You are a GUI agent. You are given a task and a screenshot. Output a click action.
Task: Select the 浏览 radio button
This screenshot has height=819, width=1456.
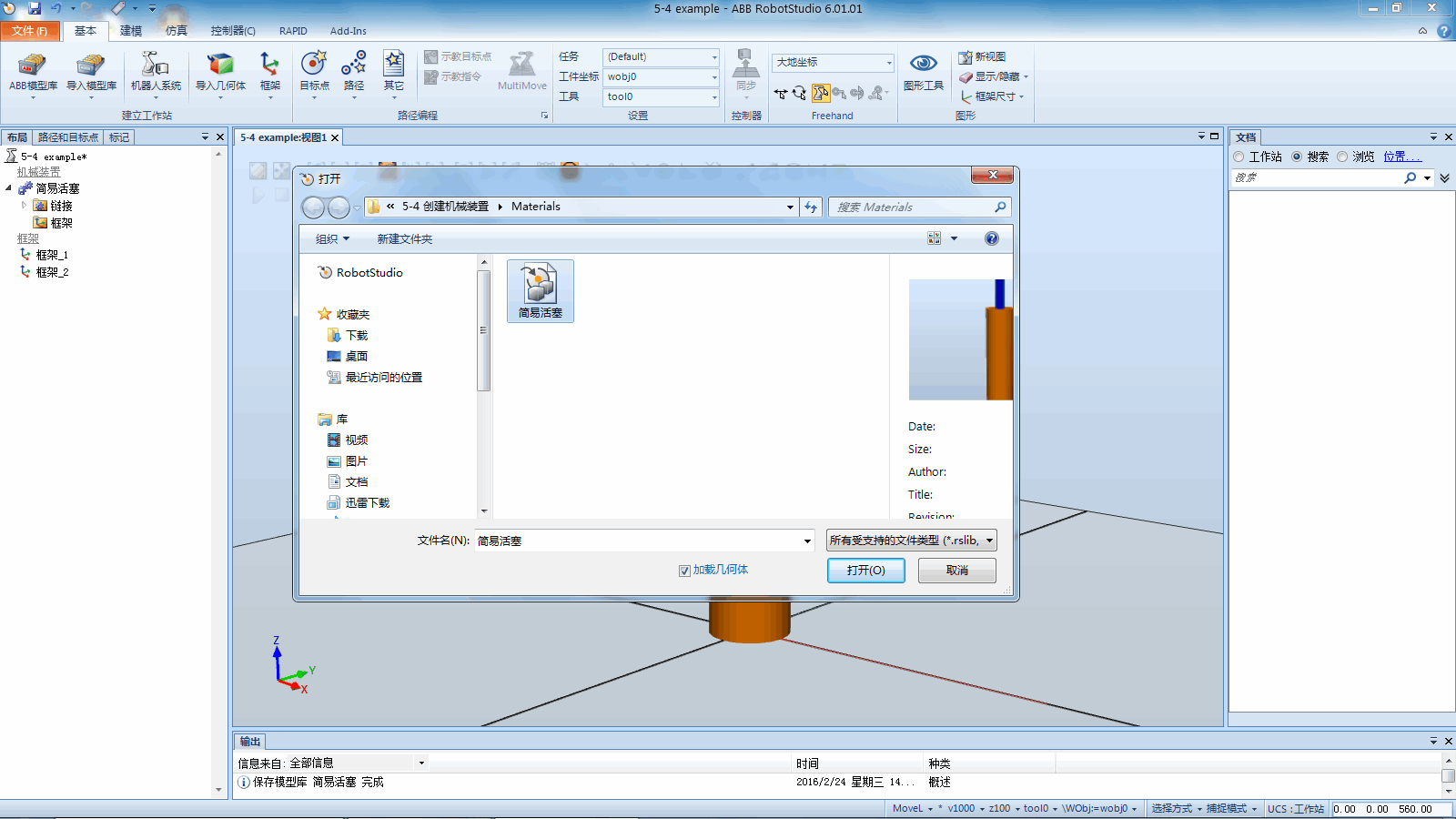tap(1342, 157)
